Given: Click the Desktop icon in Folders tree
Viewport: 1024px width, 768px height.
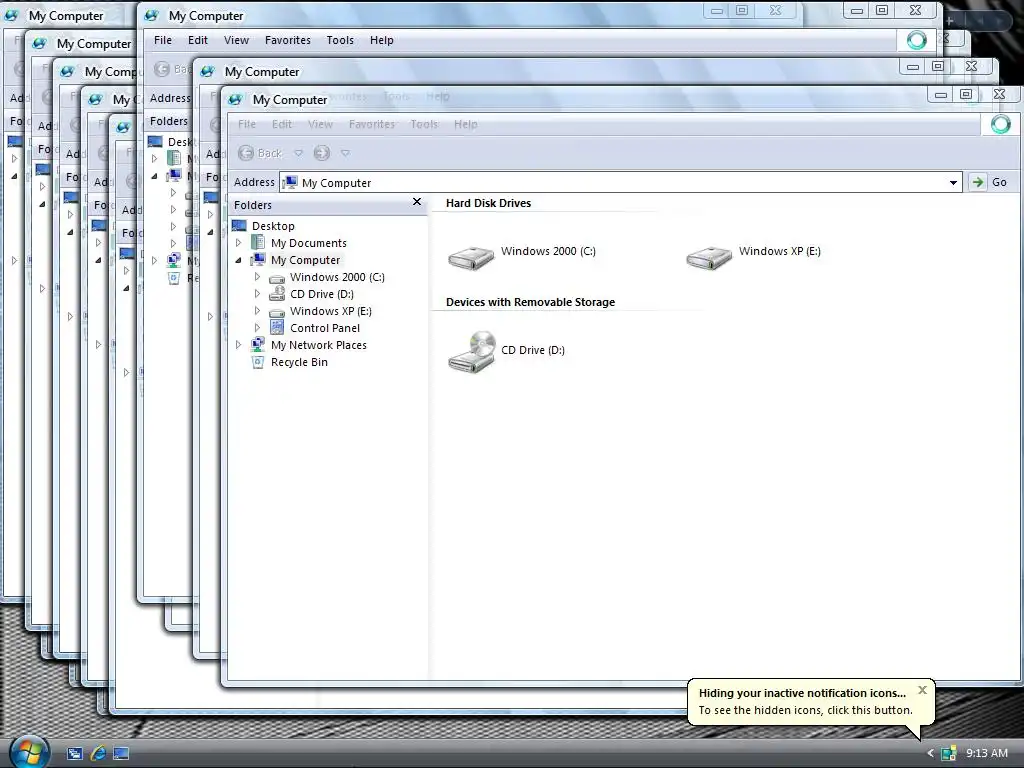Looking at the screenshot, I should pos(240,226).
